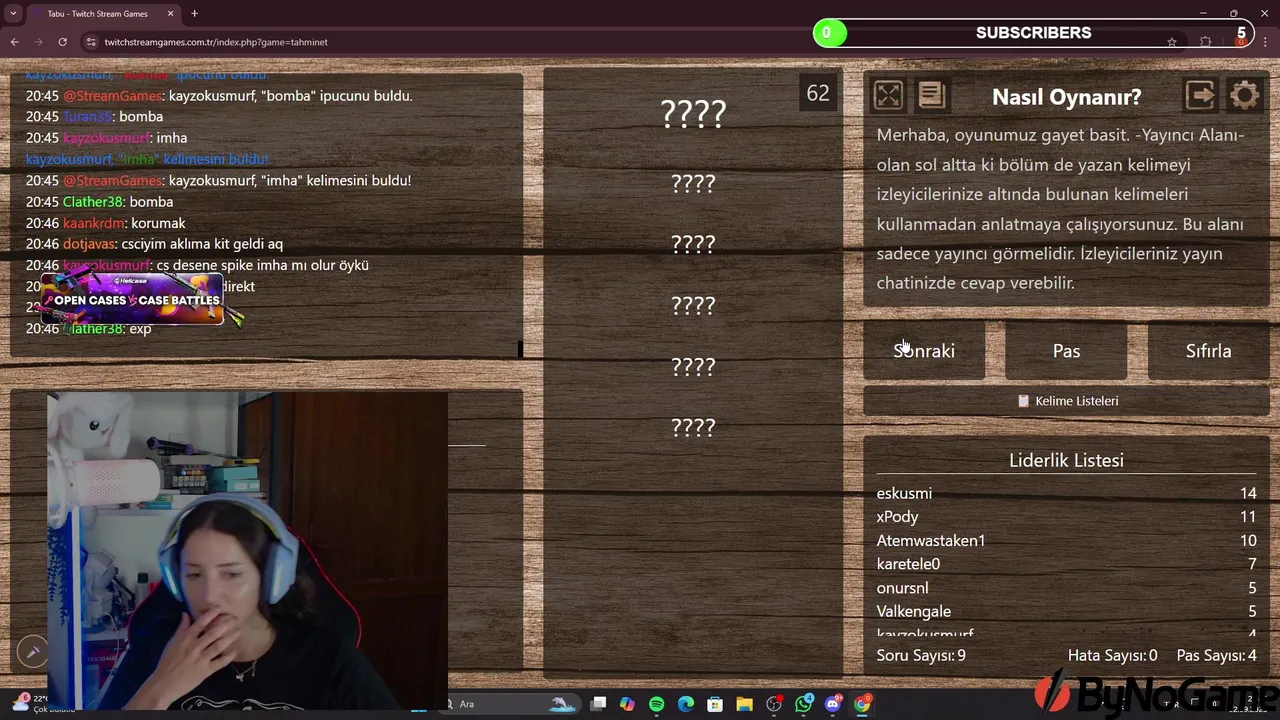1280x720 pixels.
Task: Open Microsoft Store from the taskbar
Action: [x=715, y=704]
